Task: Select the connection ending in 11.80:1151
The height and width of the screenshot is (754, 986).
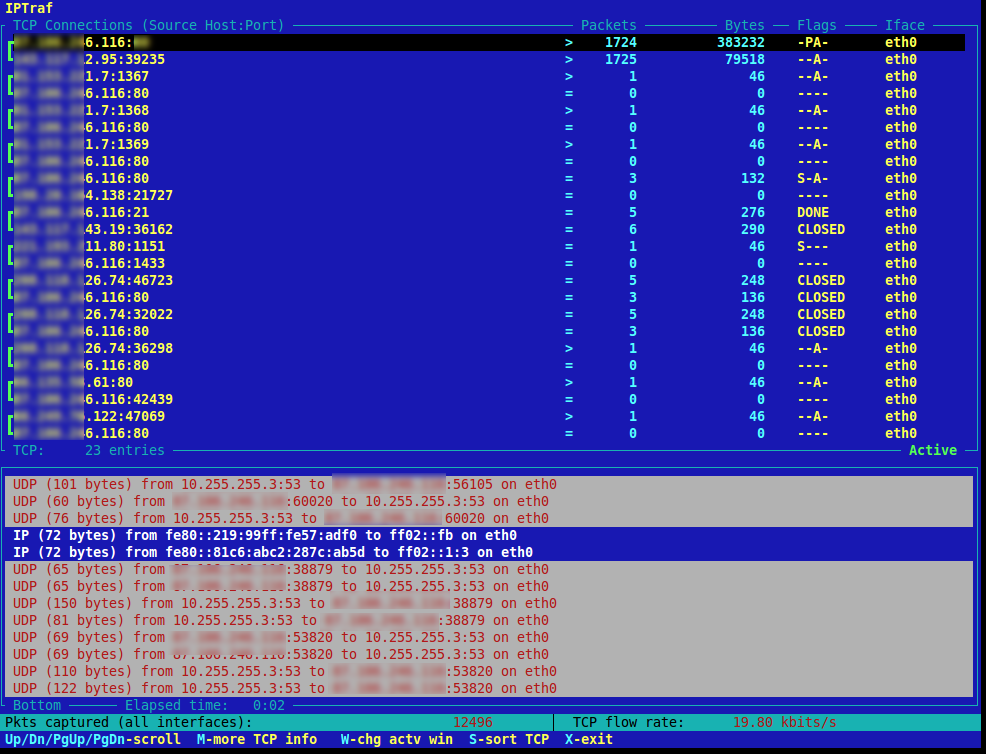Action: (x=489, y=246)
